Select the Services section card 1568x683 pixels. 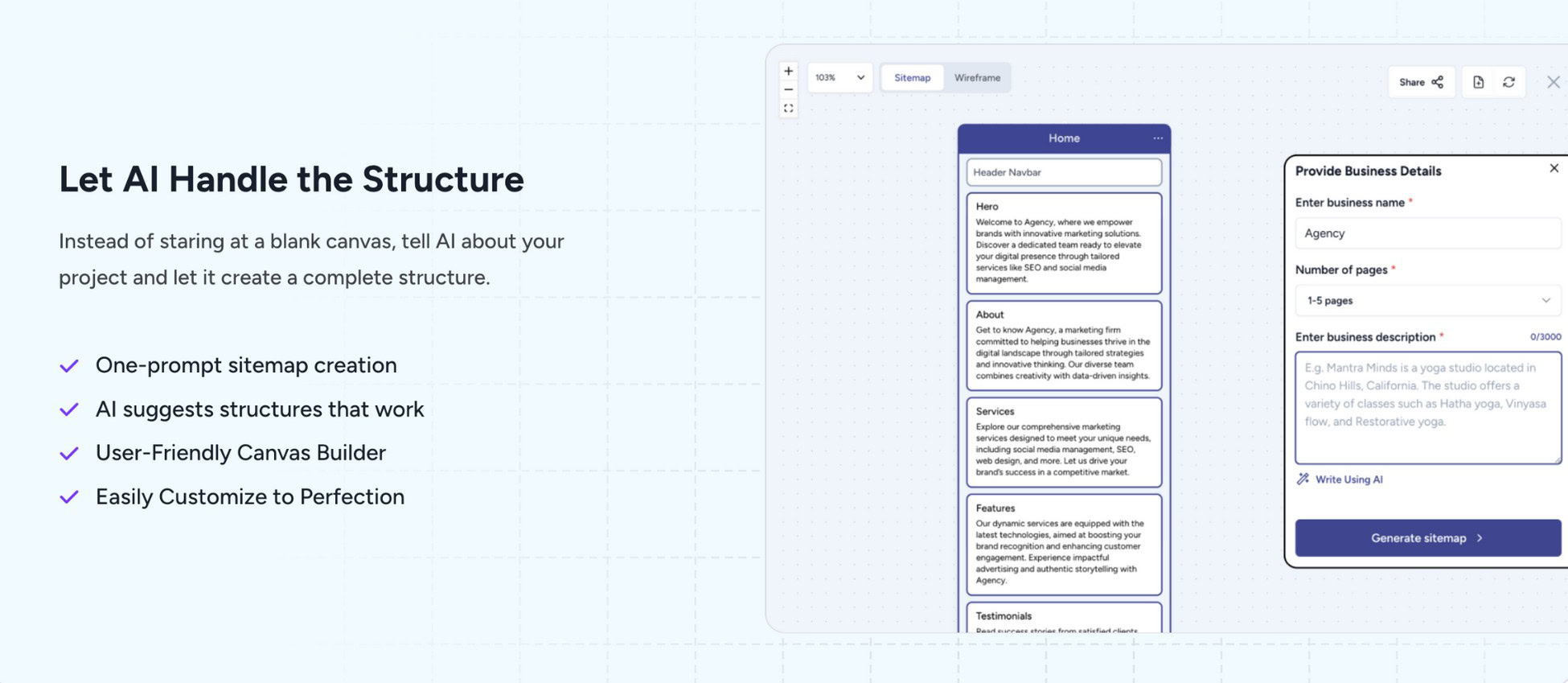click(x=1064, y=442)
